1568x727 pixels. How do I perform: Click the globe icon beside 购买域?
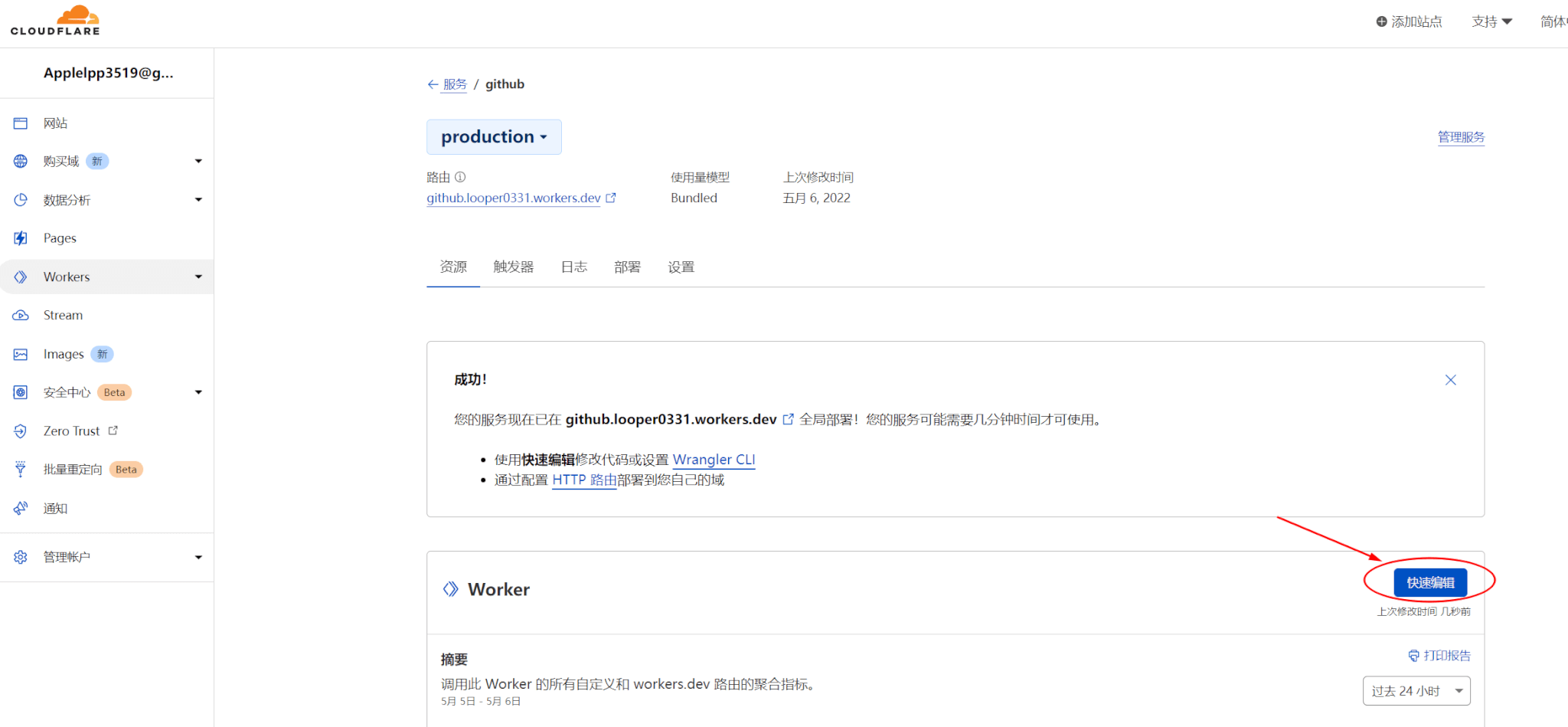(x=21, y=162)
